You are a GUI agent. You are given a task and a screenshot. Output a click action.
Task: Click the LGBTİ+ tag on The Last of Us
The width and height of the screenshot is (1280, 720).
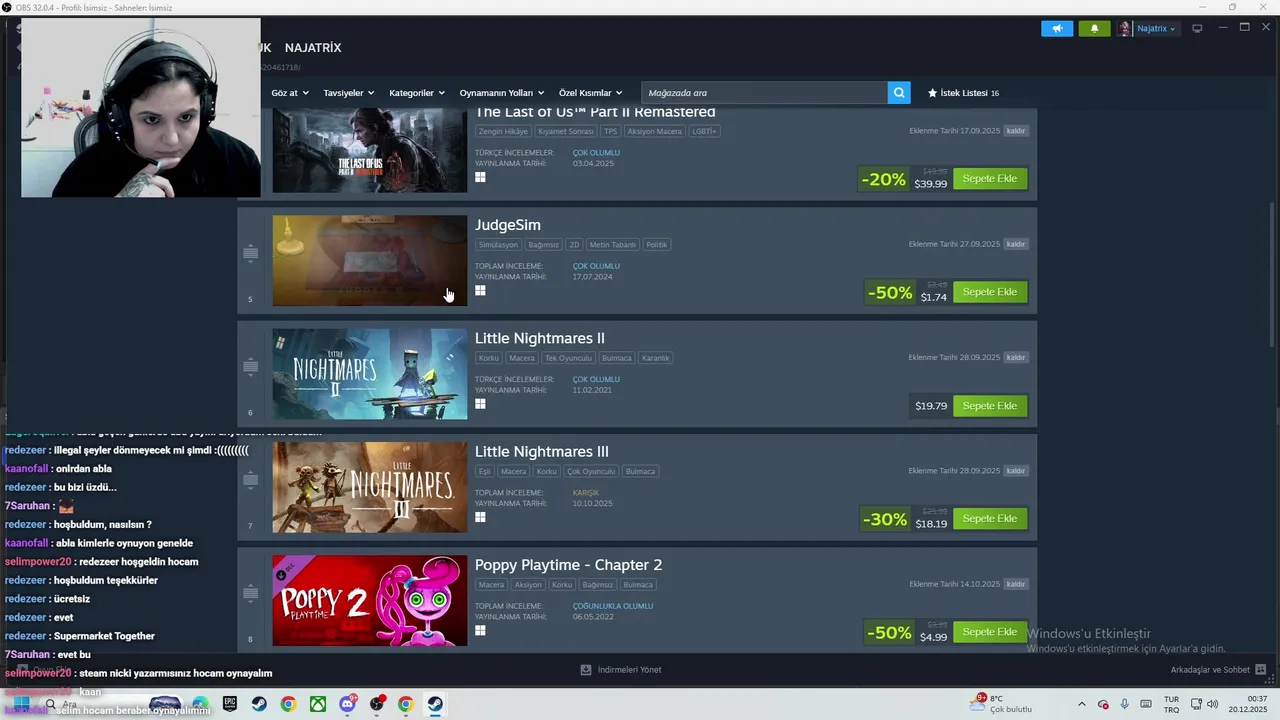(x=704, y=131)
